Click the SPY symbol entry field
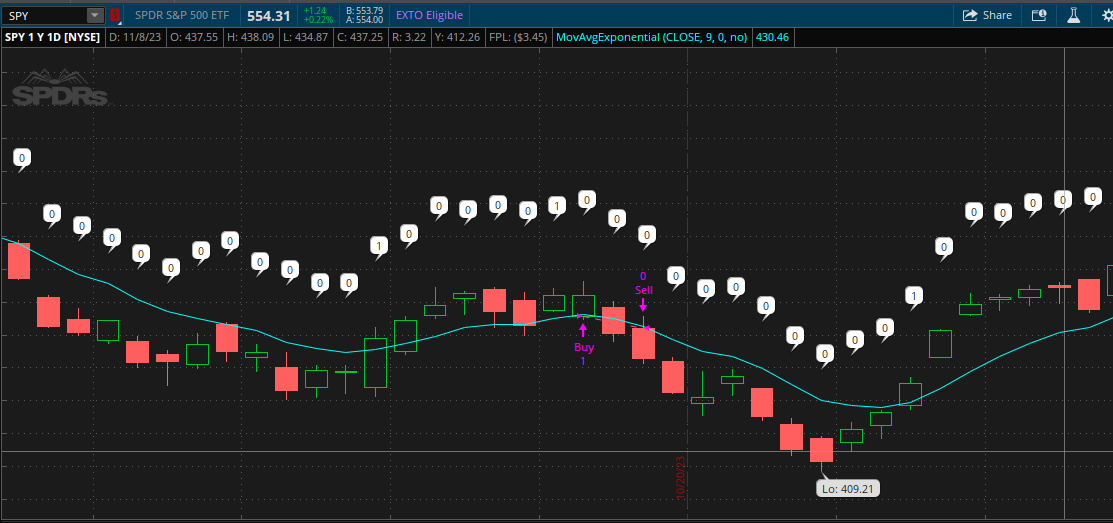1113x523 pixels. pyautogui.click(x=45, y=16)
